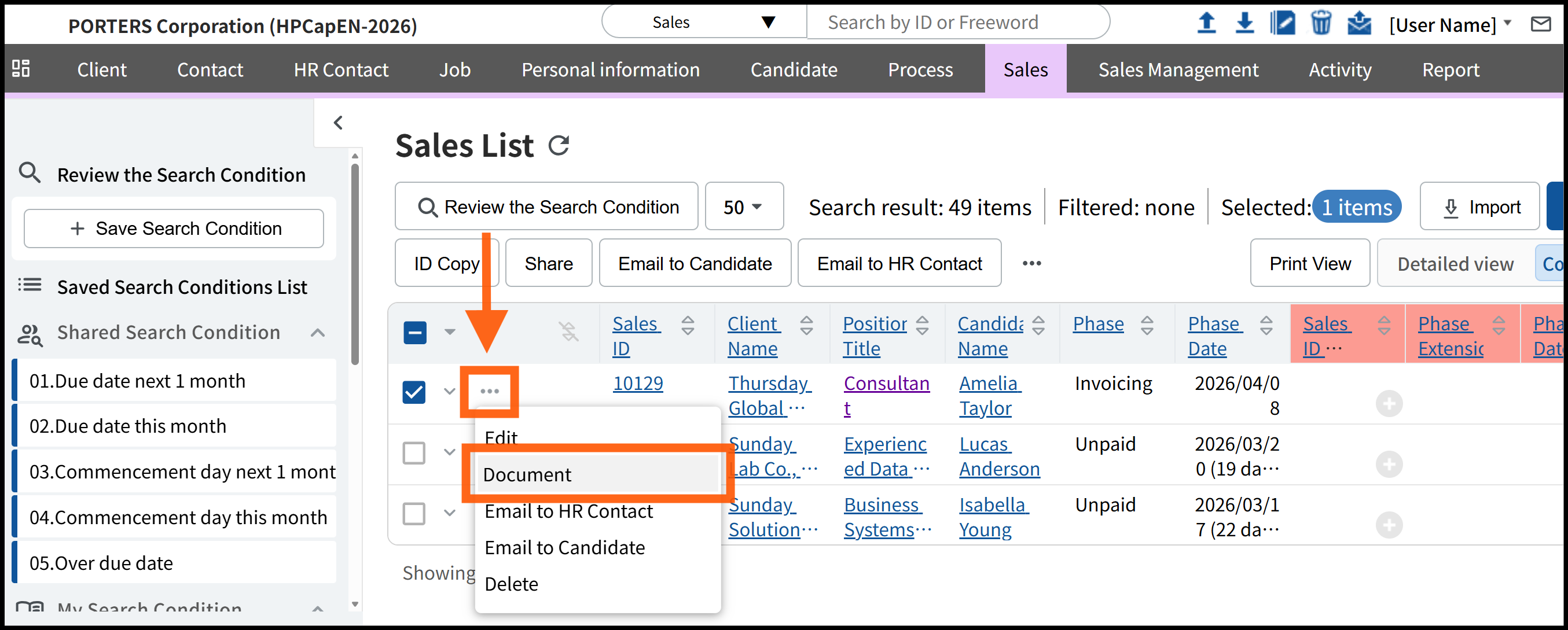Uncheck the checkbox for sales 10129
The image size is (1568, 630).
414,392
